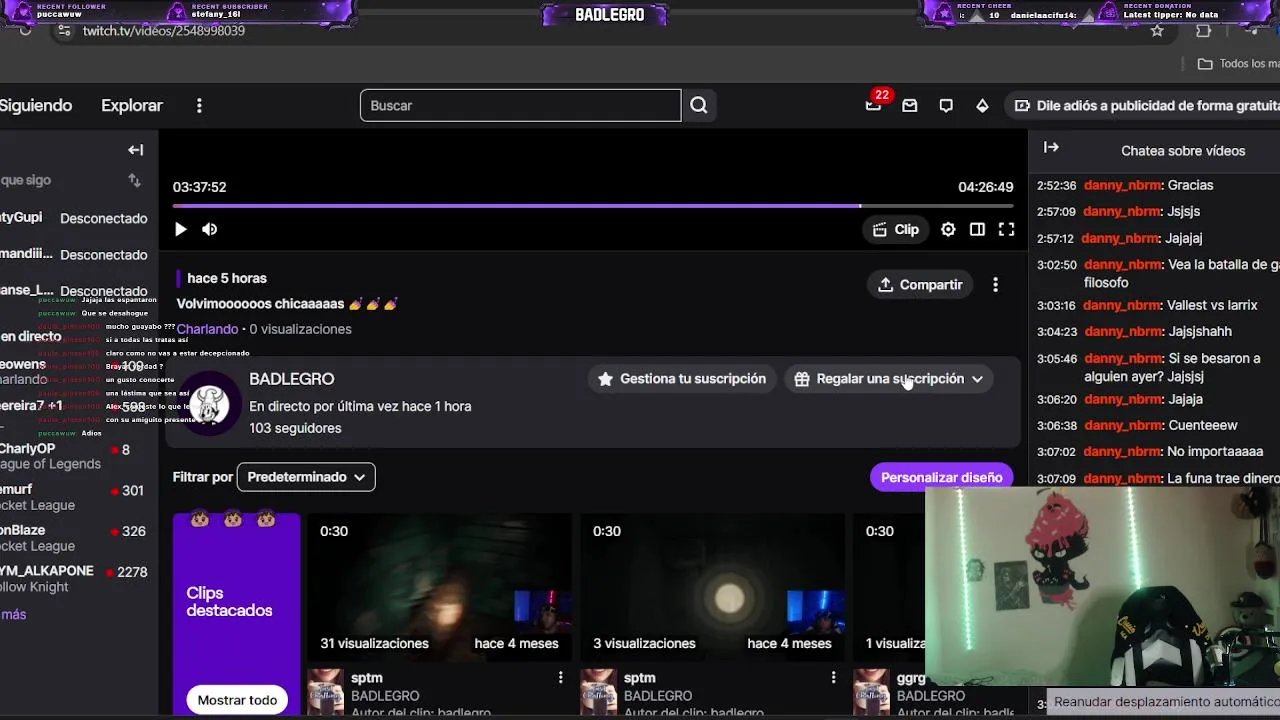
Task: Click the BADLEGRO channel avatar
Action: (x=209, y=404)
